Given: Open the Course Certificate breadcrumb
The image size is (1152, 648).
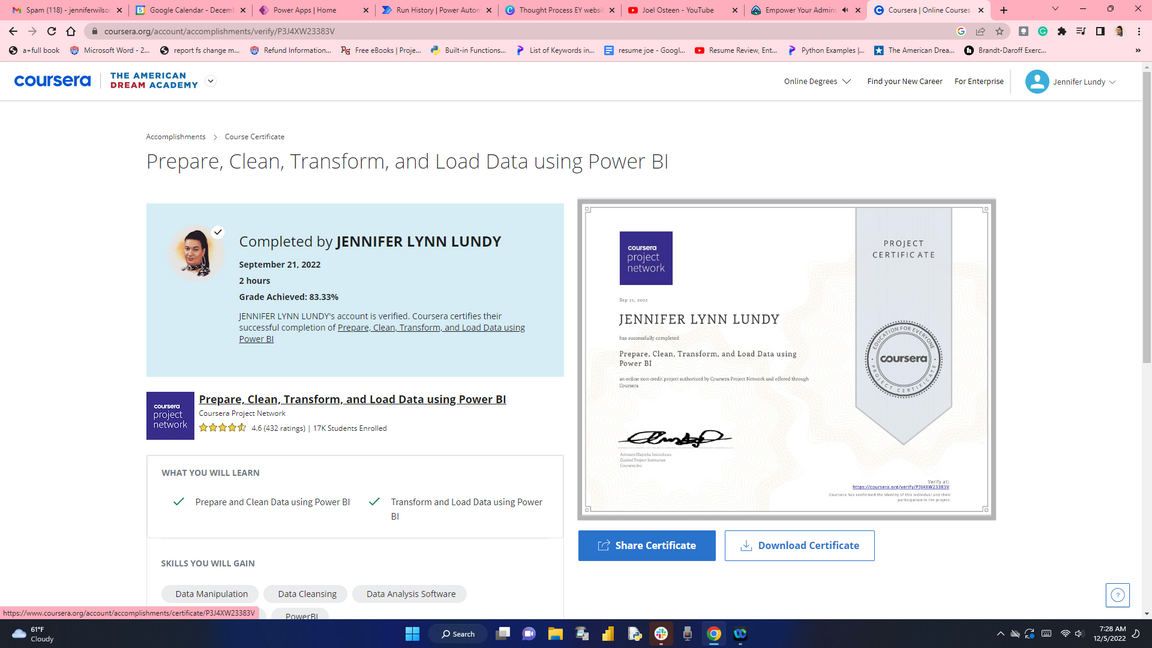Looking at the screenshot, I should (254, 137).
